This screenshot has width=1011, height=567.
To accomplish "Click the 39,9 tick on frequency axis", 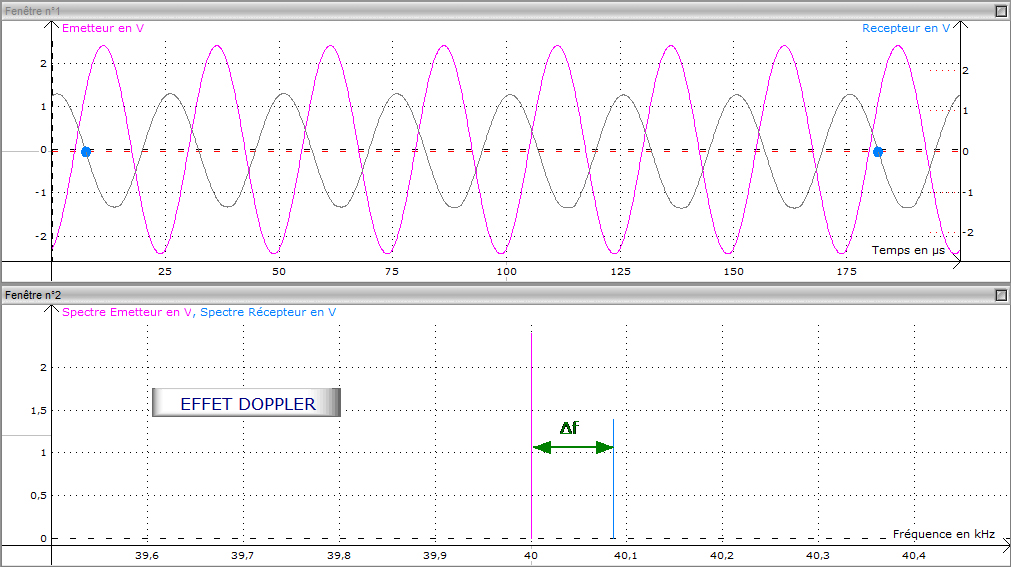I will pyautogui.click(x=435, y=555).
